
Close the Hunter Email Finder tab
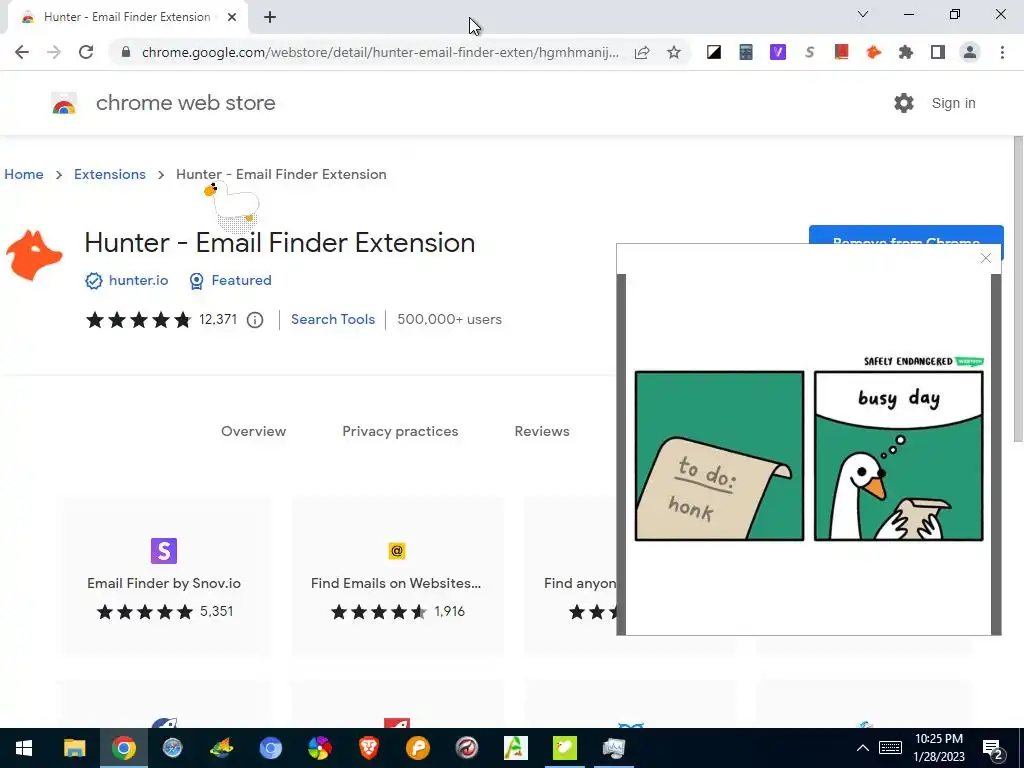232,17
